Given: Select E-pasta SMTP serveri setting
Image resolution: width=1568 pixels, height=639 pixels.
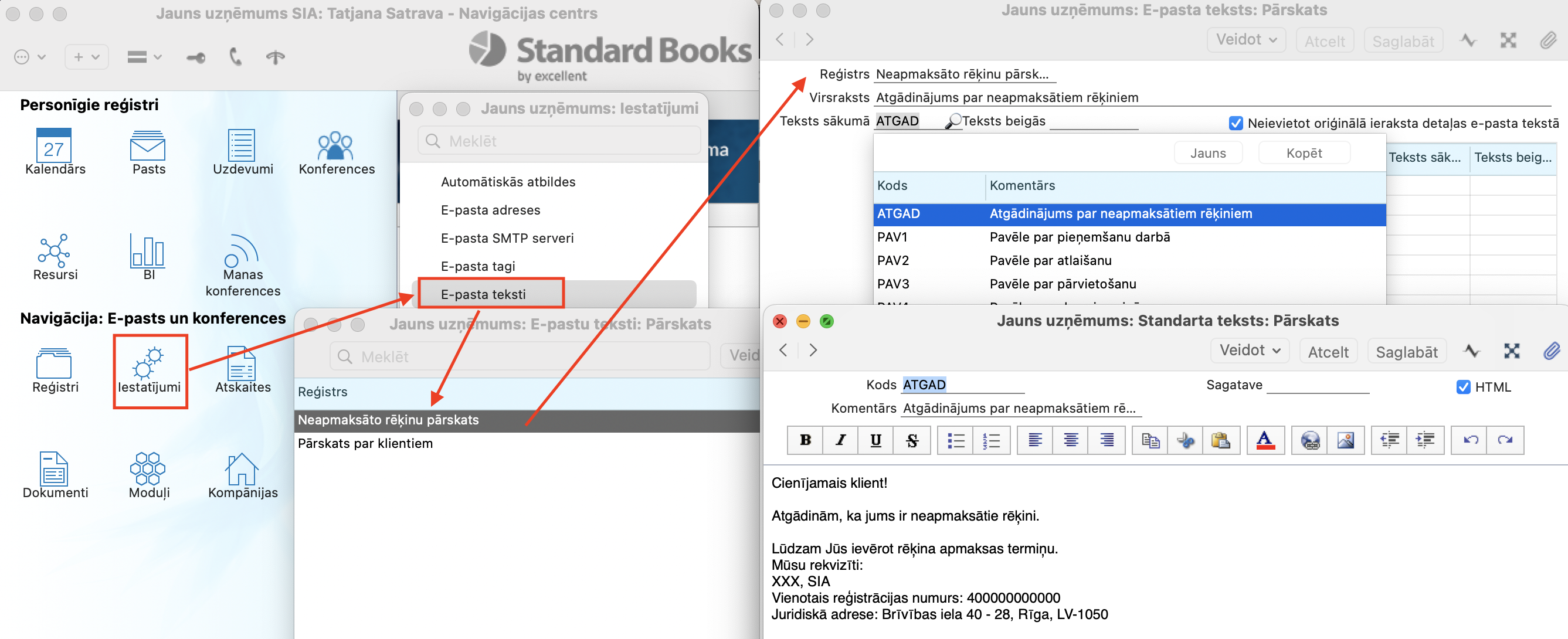Looking at the screenshot, I should pos(507,238).
